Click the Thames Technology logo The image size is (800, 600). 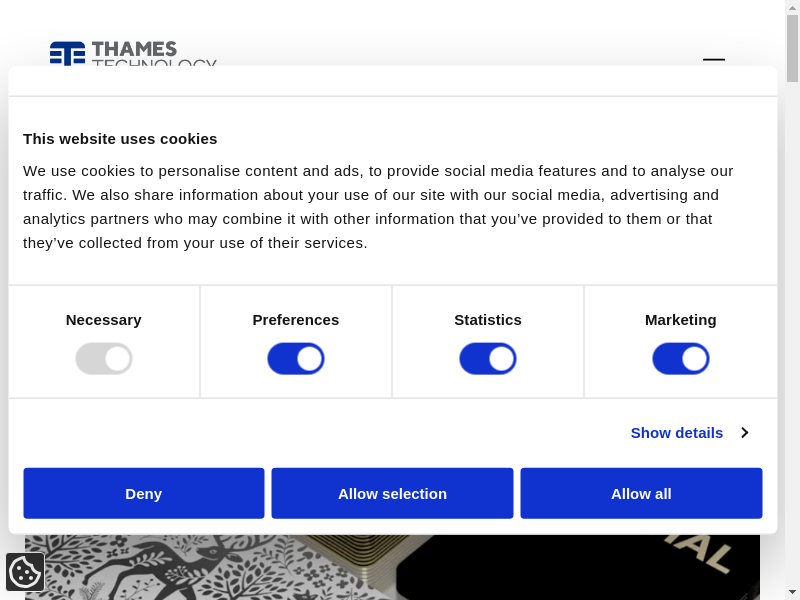(x=132, y=53)
